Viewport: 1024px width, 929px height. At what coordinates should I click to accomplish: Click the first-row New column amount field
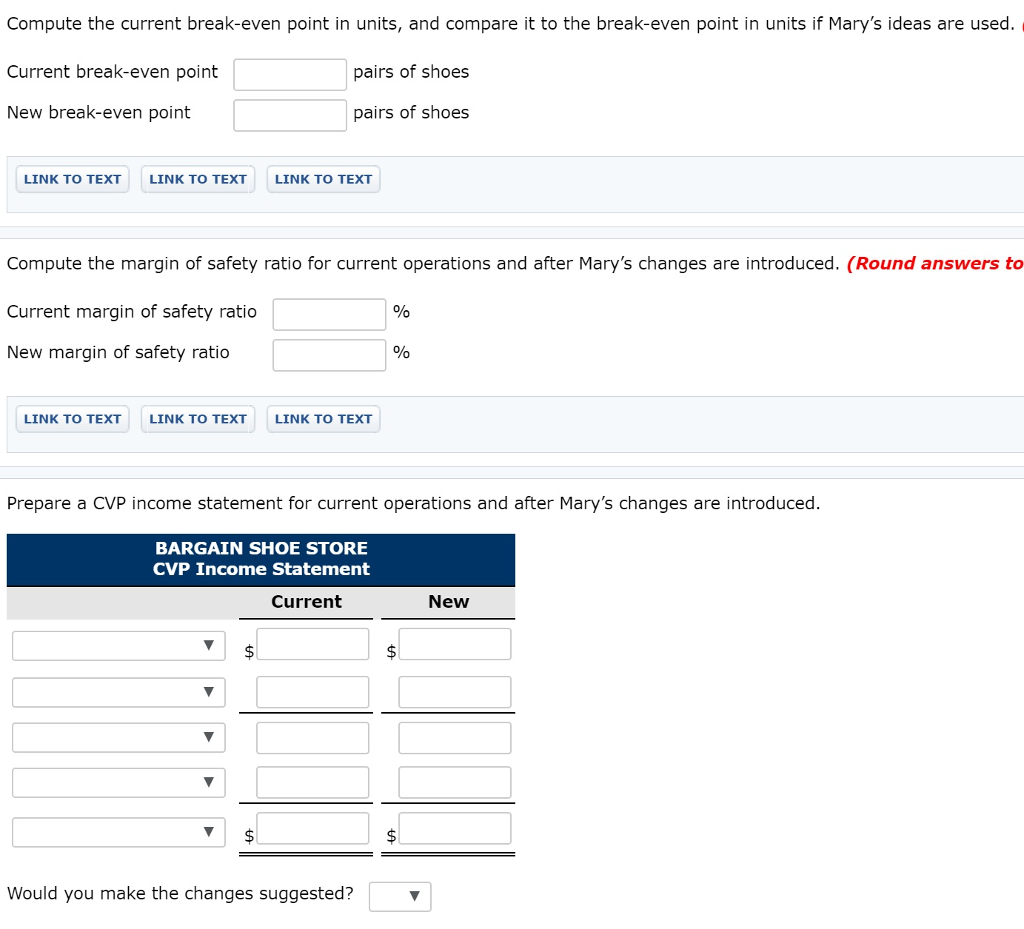(454, 644)
